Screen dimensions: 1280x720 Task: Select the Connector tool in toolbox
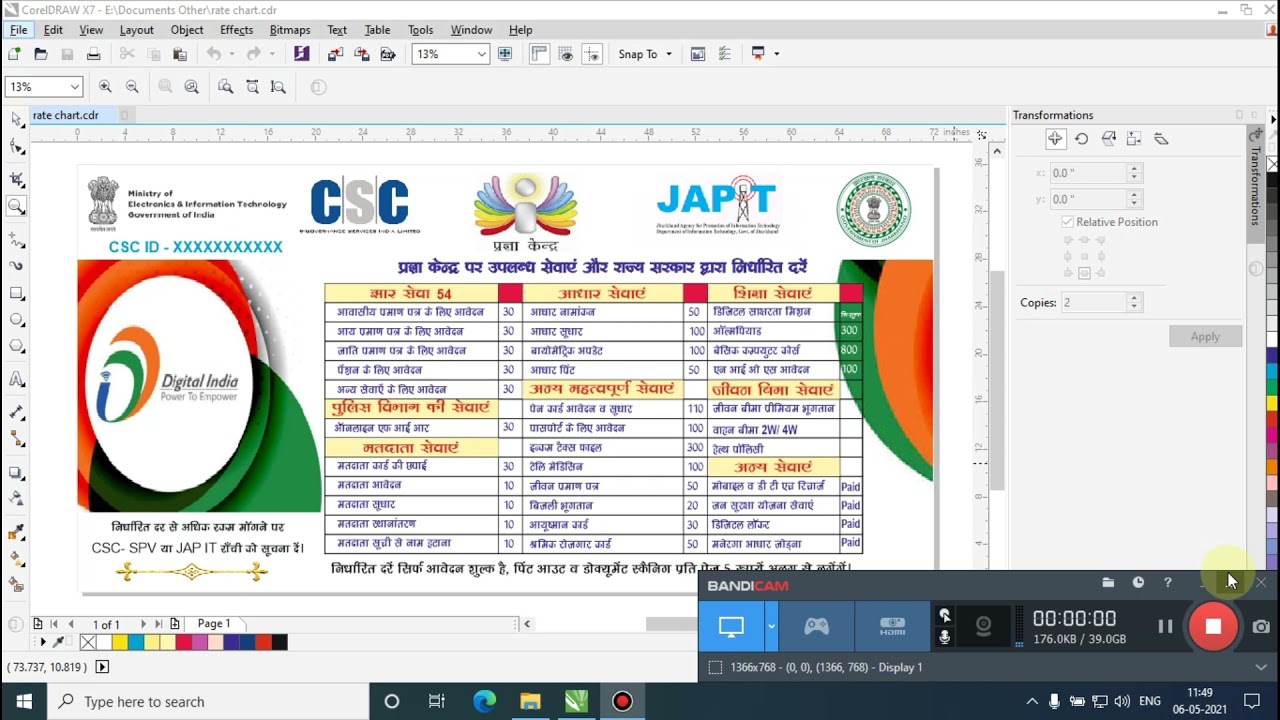(16, 438)
